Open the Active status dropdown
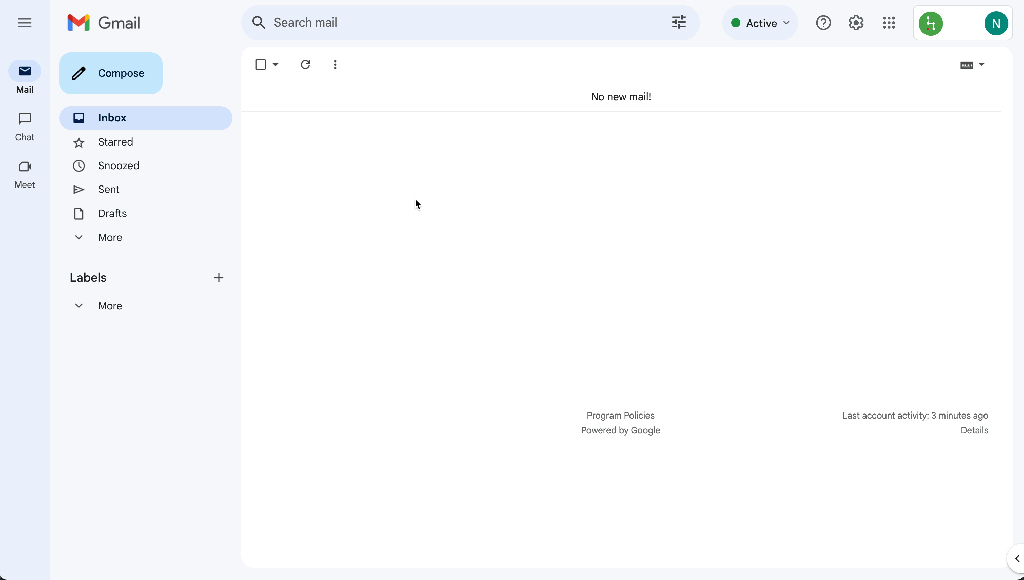This screenshot has width=1024, height=580. pyautogui.click(x=760, y=23)
